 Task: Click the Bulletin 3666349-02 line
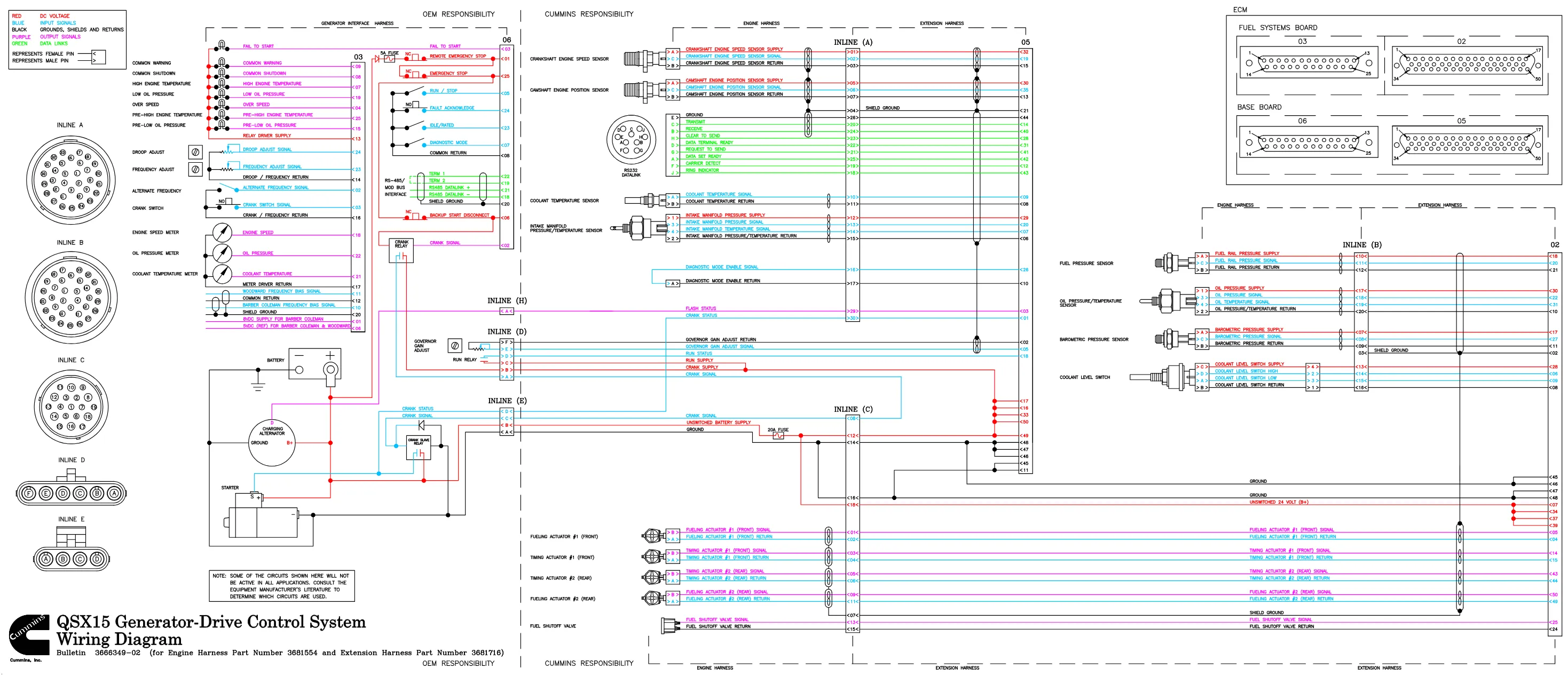(x=280, y=653)
